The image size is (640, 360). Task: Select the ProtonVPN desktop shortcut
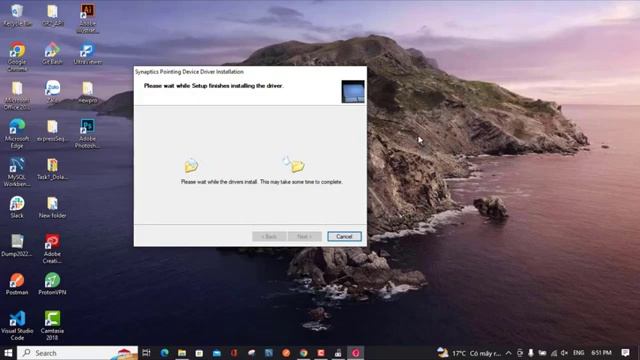pyautogui.click(x=52, y=284)
